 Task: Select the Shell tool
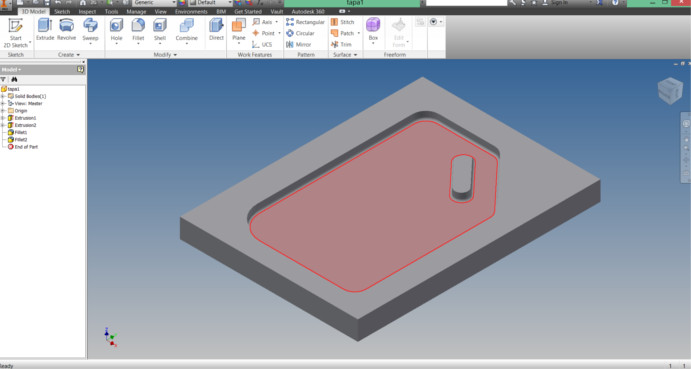coord(160,30)
